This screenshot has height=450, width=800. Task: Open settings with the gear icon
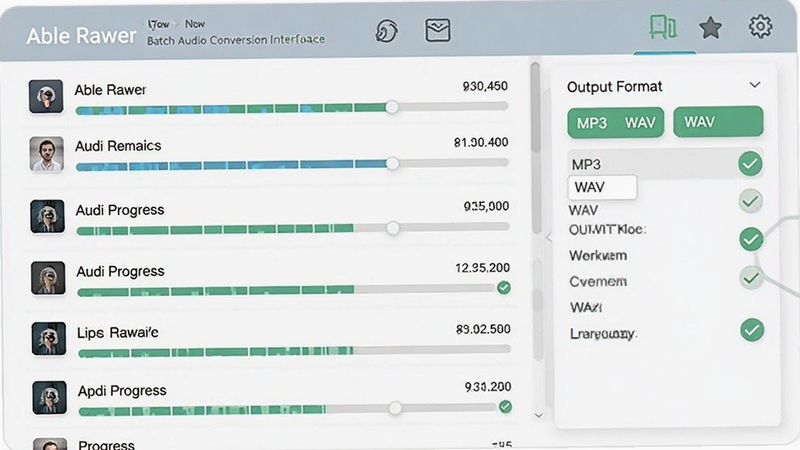pos(760,27)
